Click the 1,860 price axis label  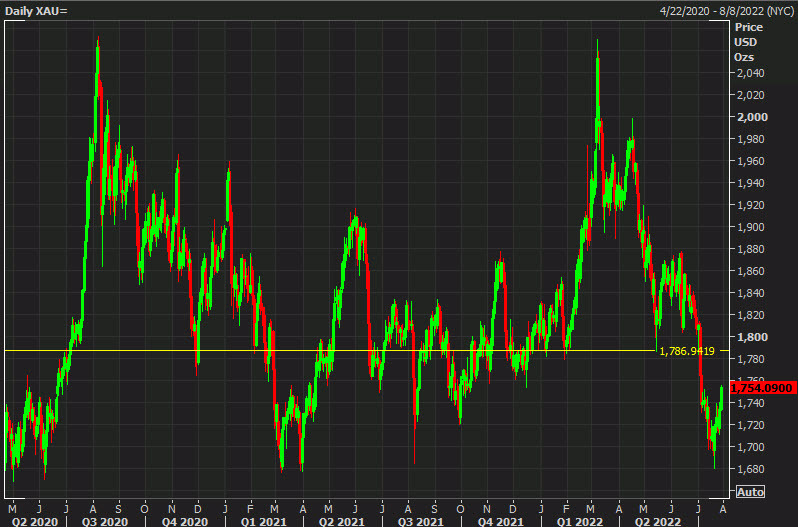click(x=751, y=271)
